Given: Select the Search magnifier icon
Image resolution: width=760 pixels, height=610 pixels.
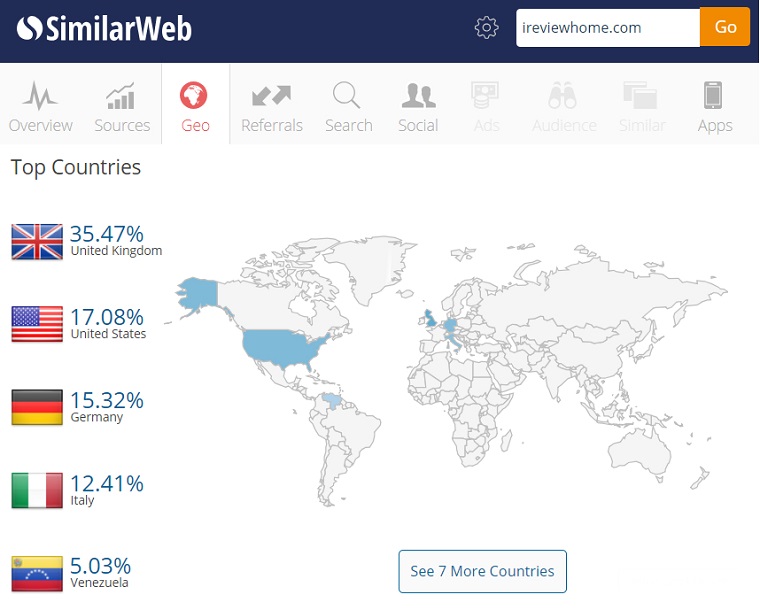Looking at the screenshot, I should (x=347, y=97).
